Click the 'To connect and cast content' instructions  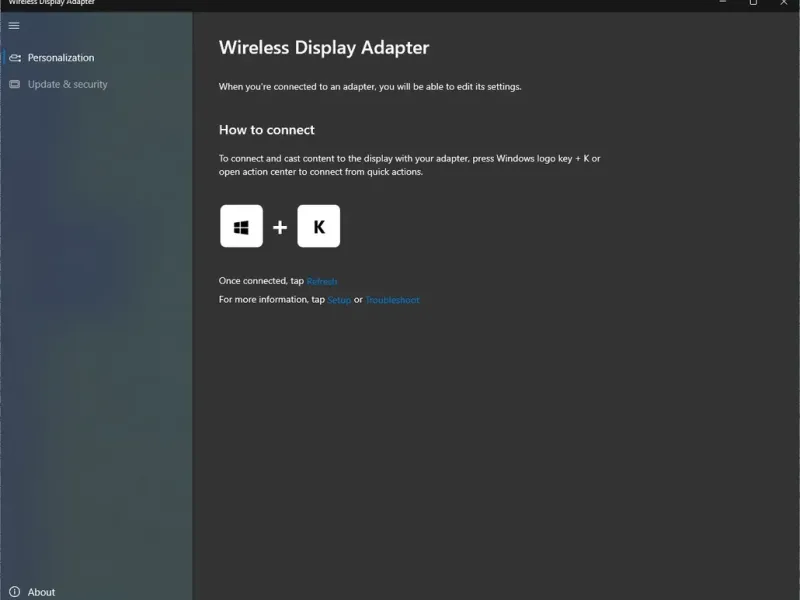(410, 165)
